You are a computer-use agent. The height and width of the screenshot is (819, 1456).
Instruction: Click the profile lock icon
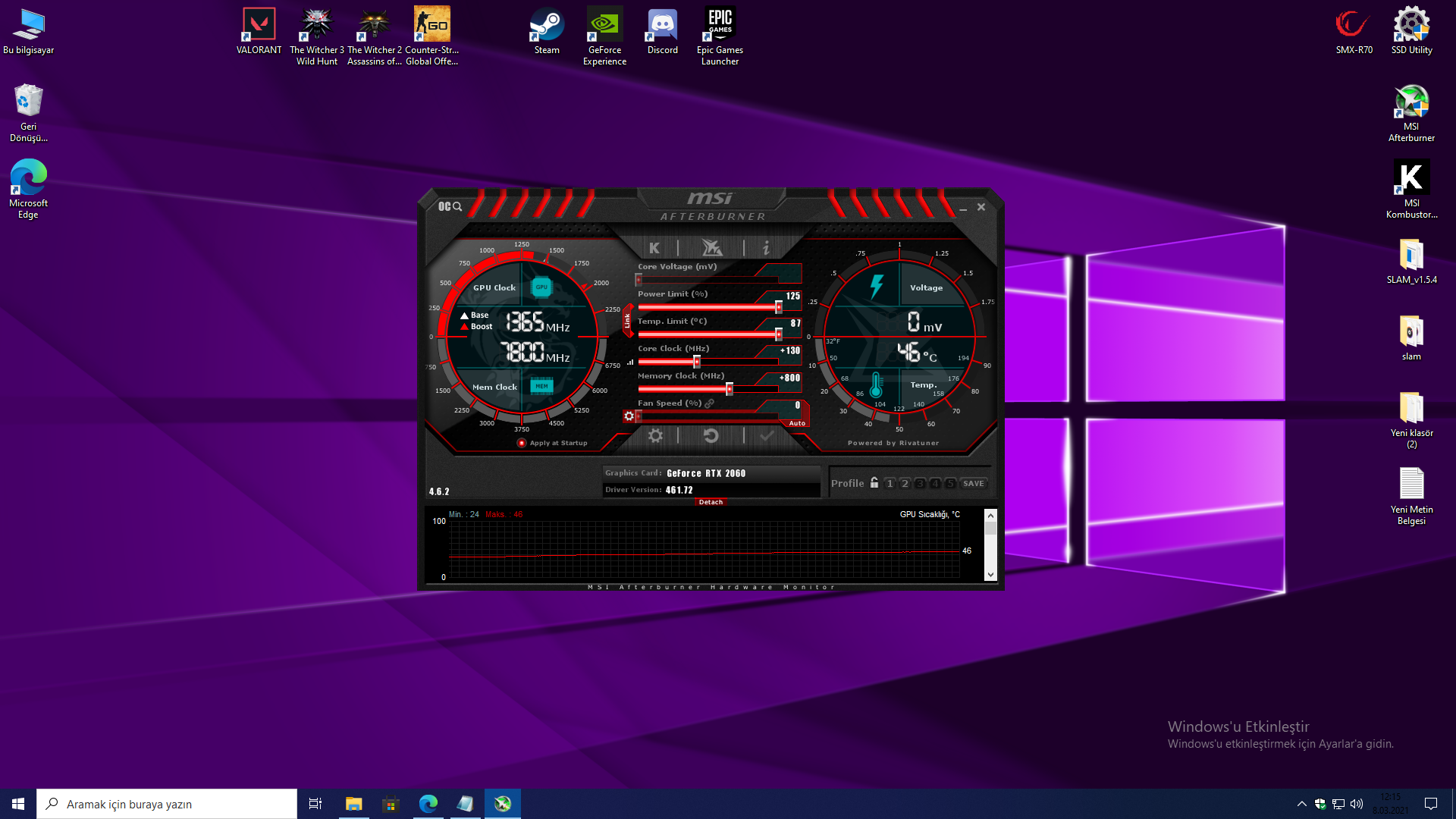(874, 483)
